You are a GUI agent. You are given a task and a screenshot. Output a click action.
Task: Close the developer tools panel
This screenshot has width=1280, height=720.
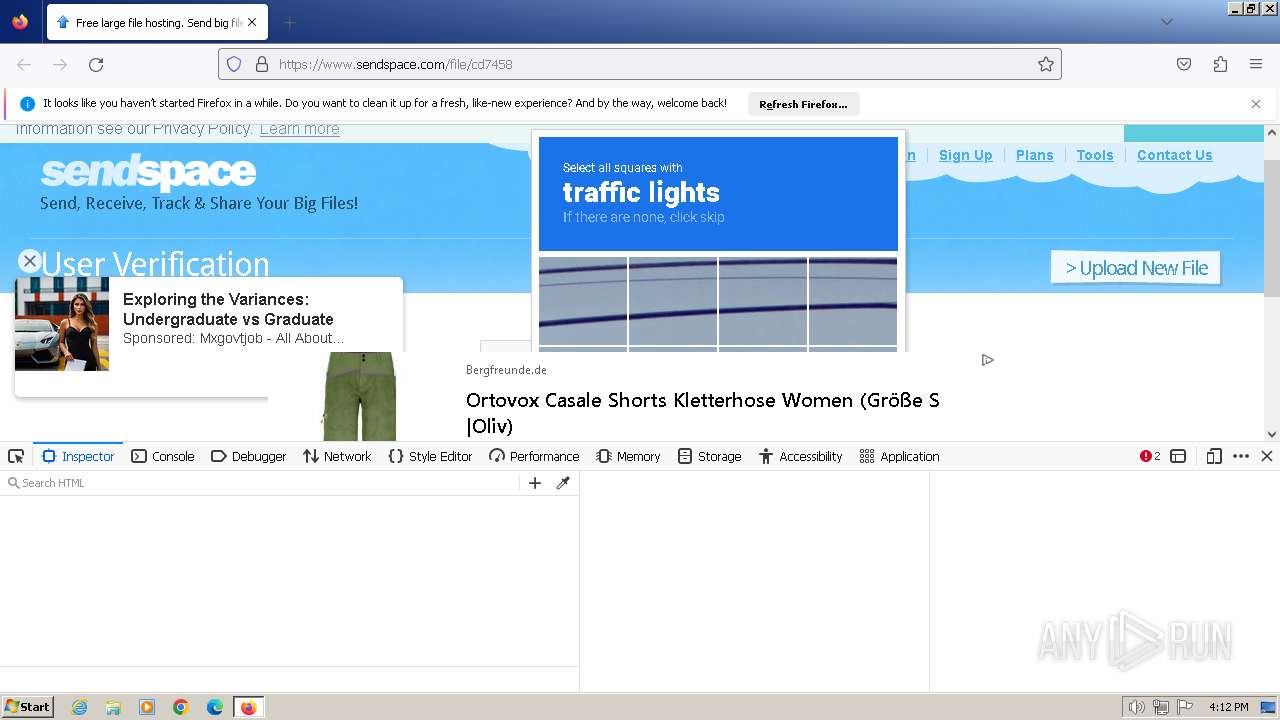pyautogui.click(x=1266, y=456)
